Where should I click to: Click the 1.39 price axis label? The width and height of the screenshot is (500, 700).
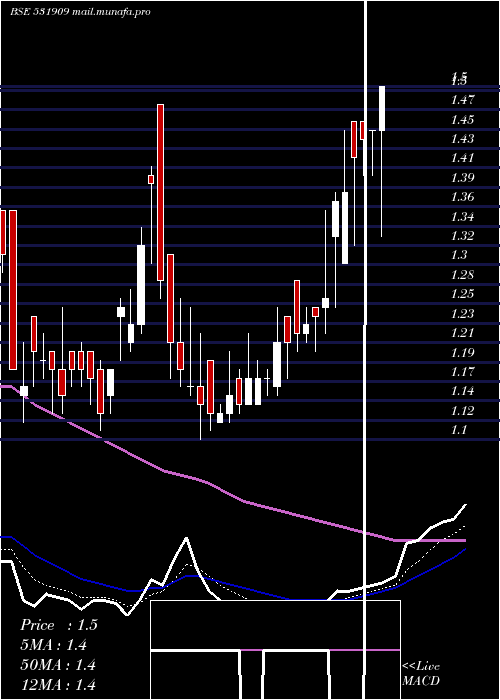[x=462, y=178]
